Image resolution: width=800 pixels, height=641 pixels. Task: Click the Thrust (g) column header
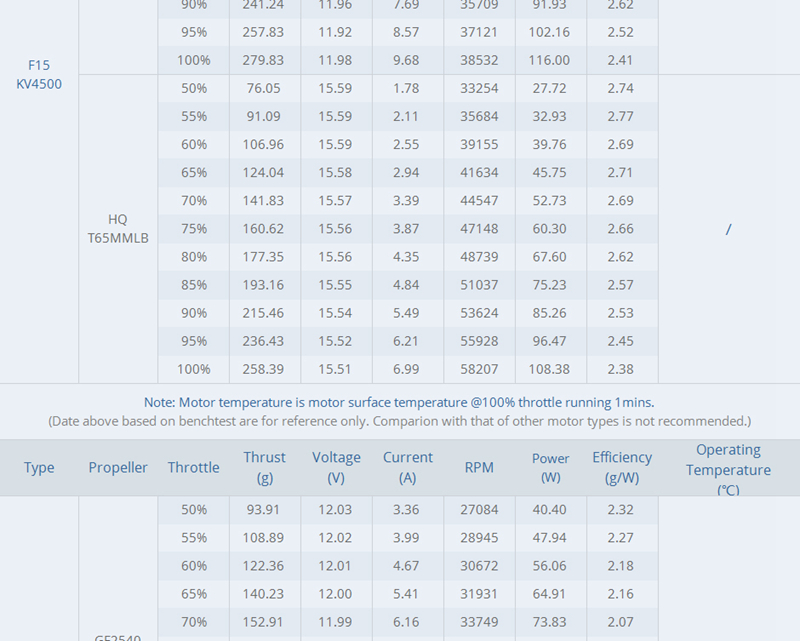(264, 467)
